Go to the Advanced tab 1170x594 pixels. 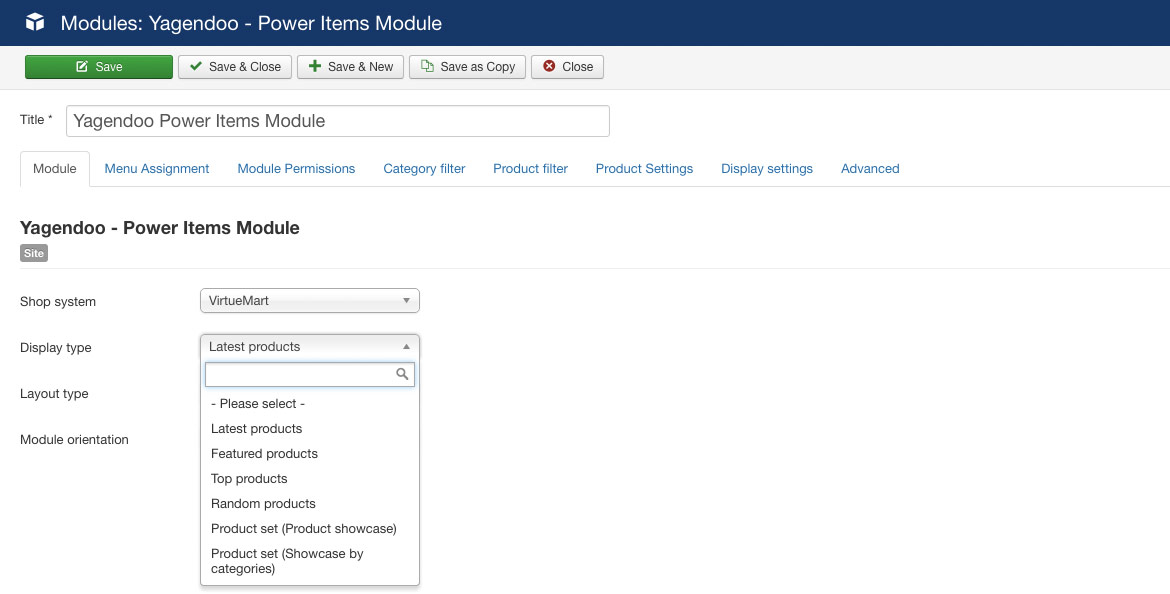[870, 169]
